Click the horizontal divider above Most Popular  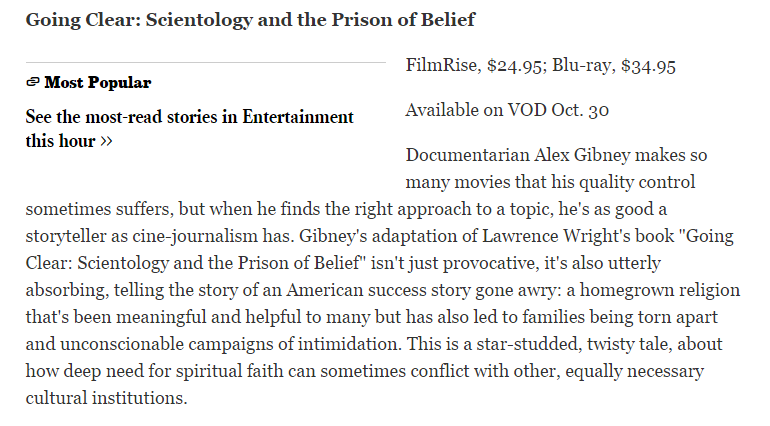point(206,62)
